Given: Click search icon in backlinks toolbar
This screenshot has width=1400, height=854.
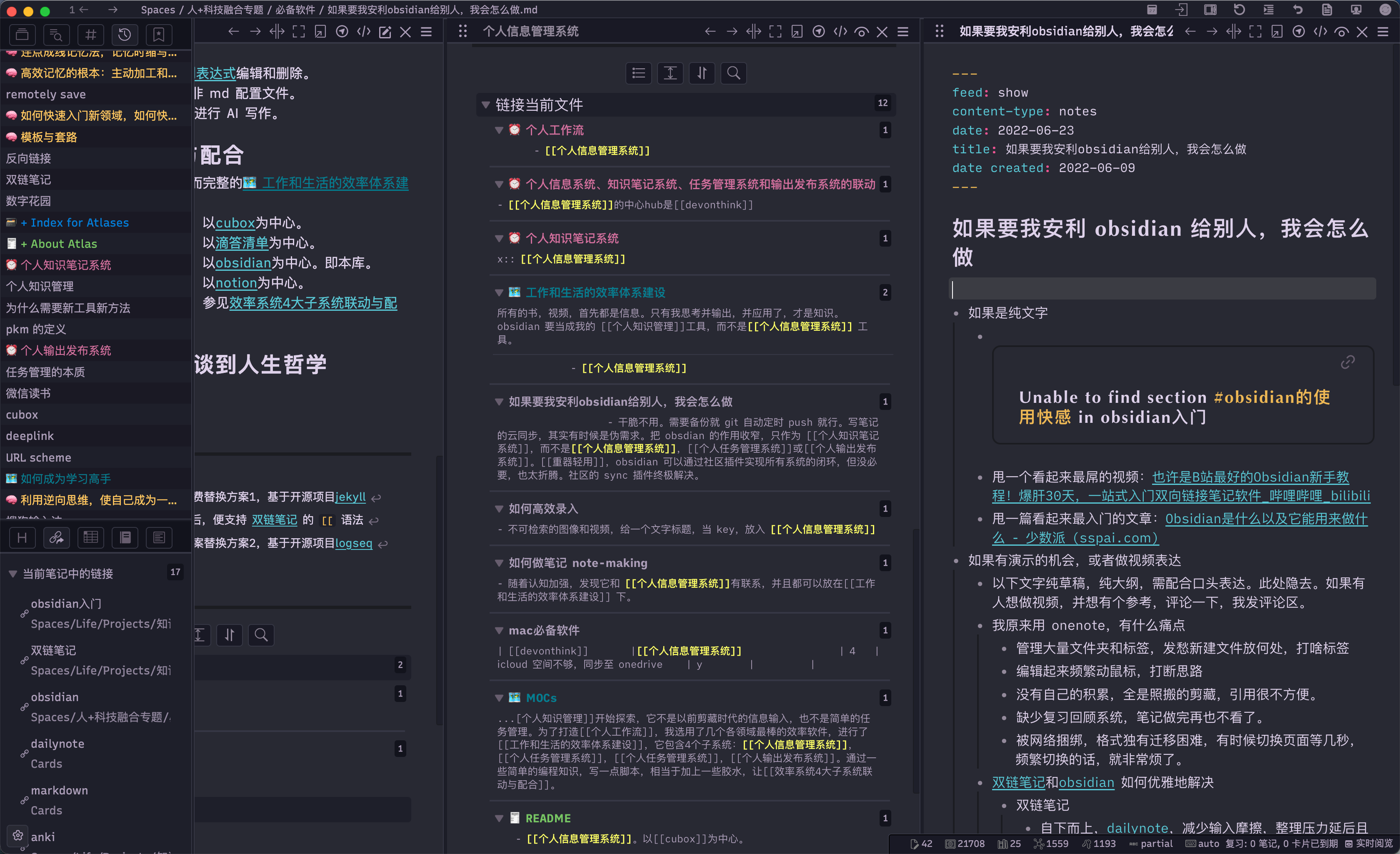Looking at the screenshot, I should [733, 73].
